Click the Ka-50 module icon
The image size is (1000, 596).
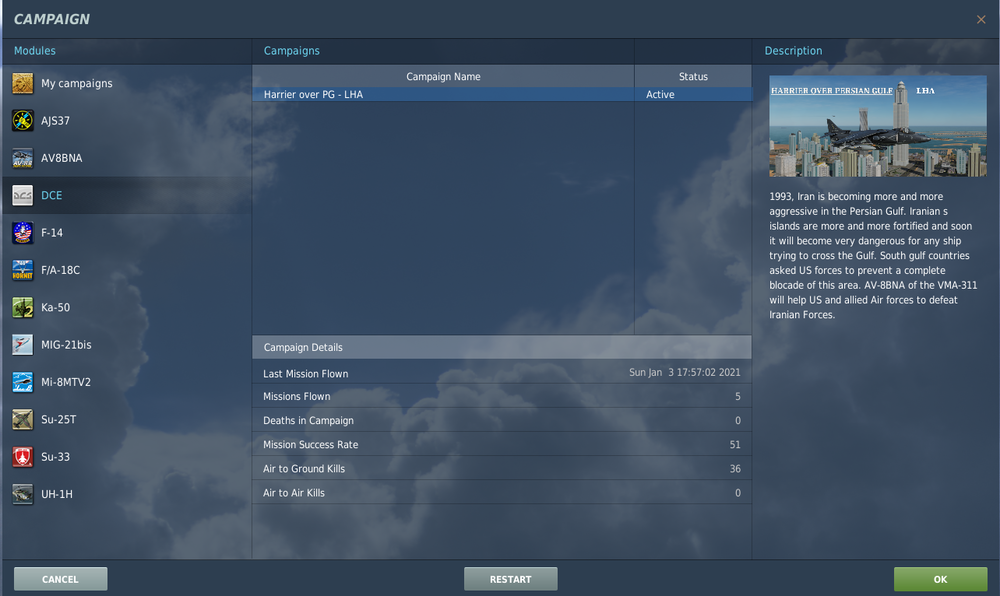[x=22, y=307]
